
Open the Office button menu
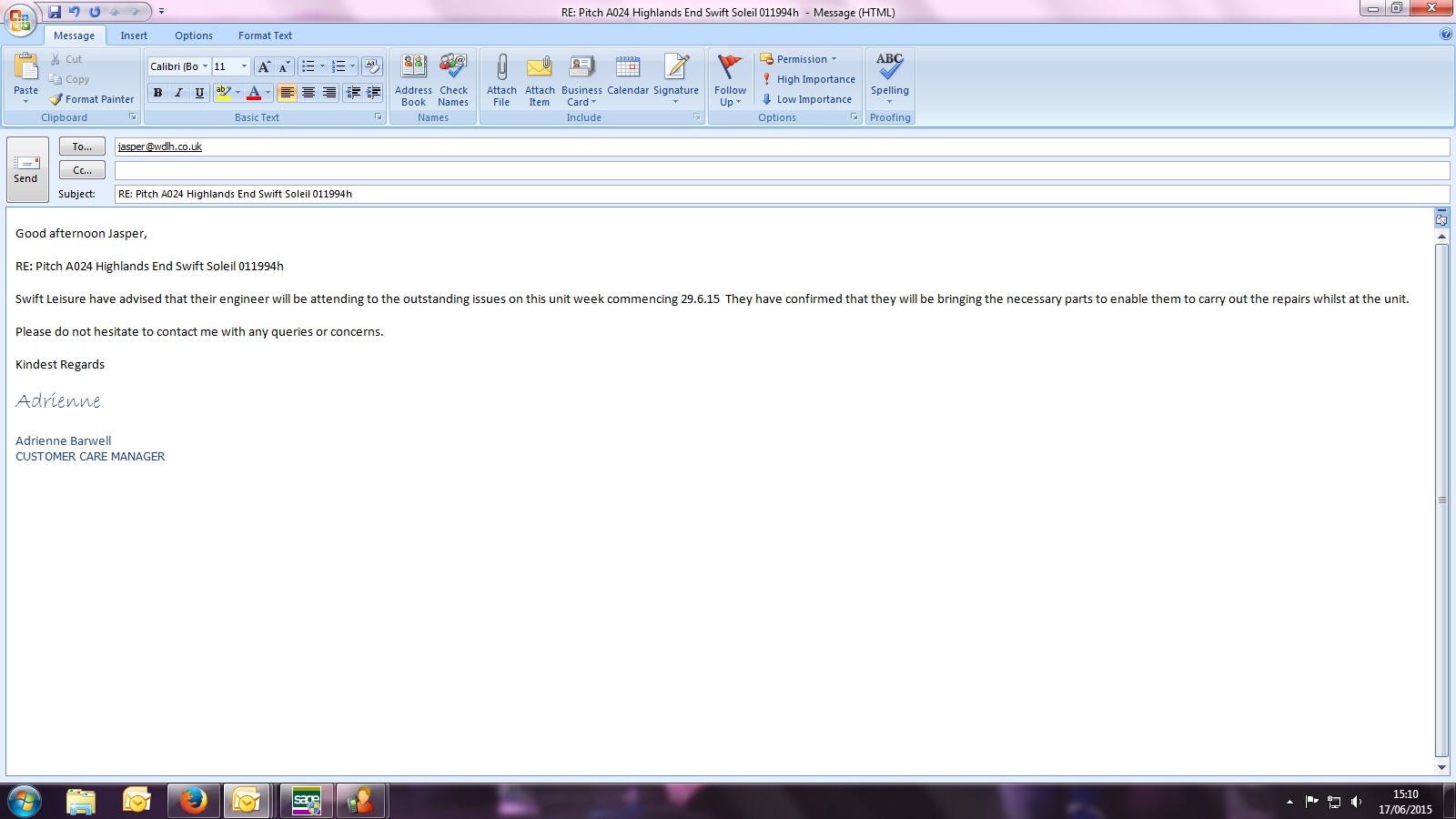[x=19, y=20]
